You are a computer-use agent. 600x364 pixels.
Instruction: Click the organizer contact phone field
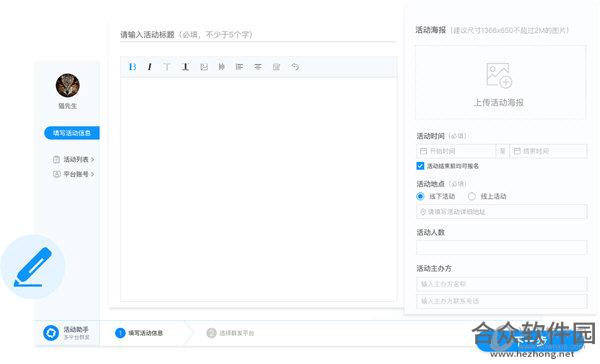tap(502, 301)
